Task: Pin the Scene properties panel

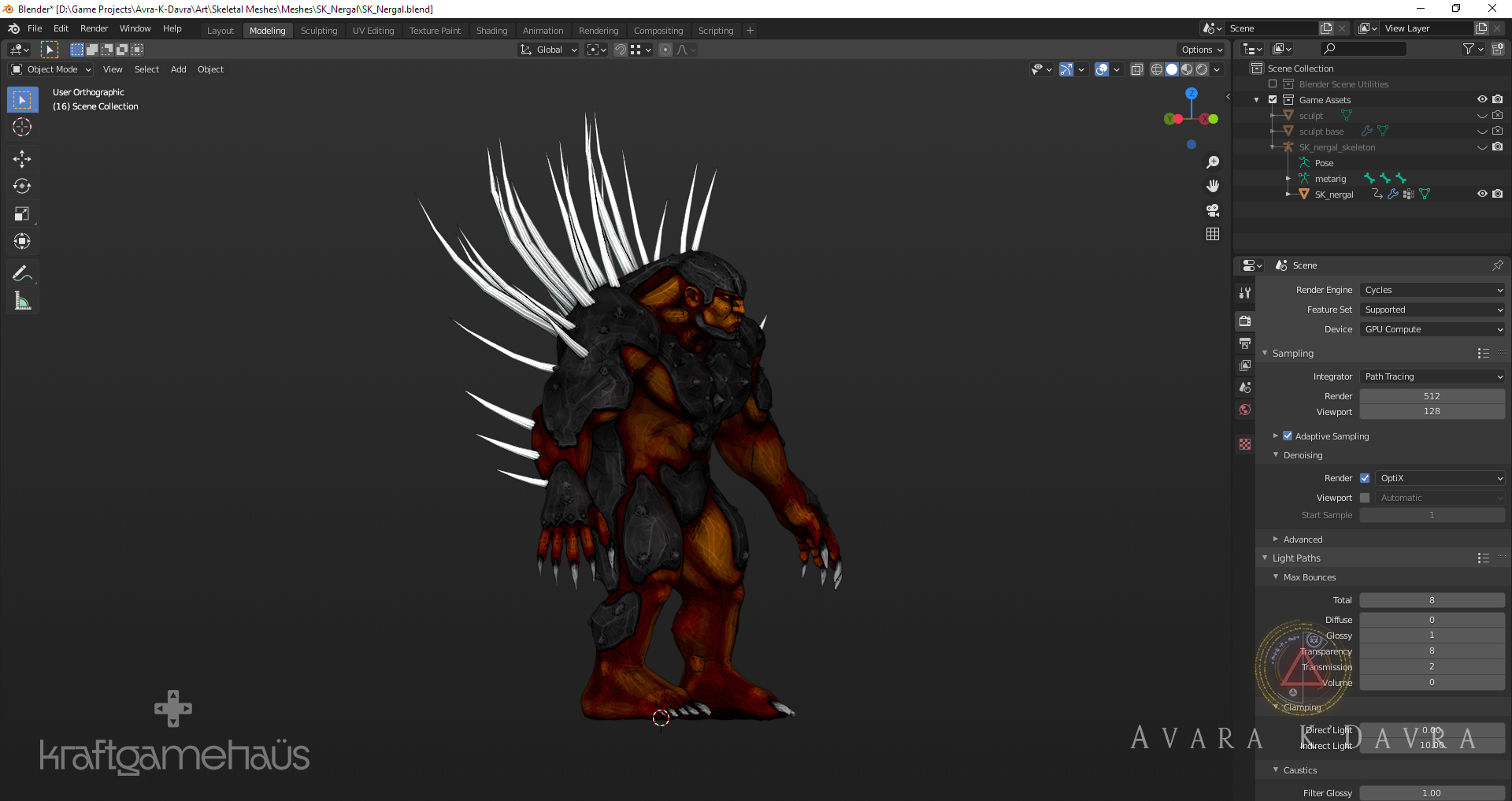Action: [x=1497, y=265]
